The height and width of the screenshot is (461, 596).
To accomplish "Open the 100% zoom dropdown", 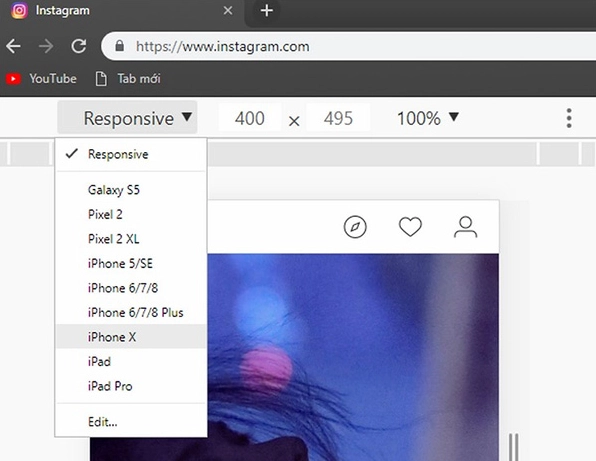I will coord(428,118).
